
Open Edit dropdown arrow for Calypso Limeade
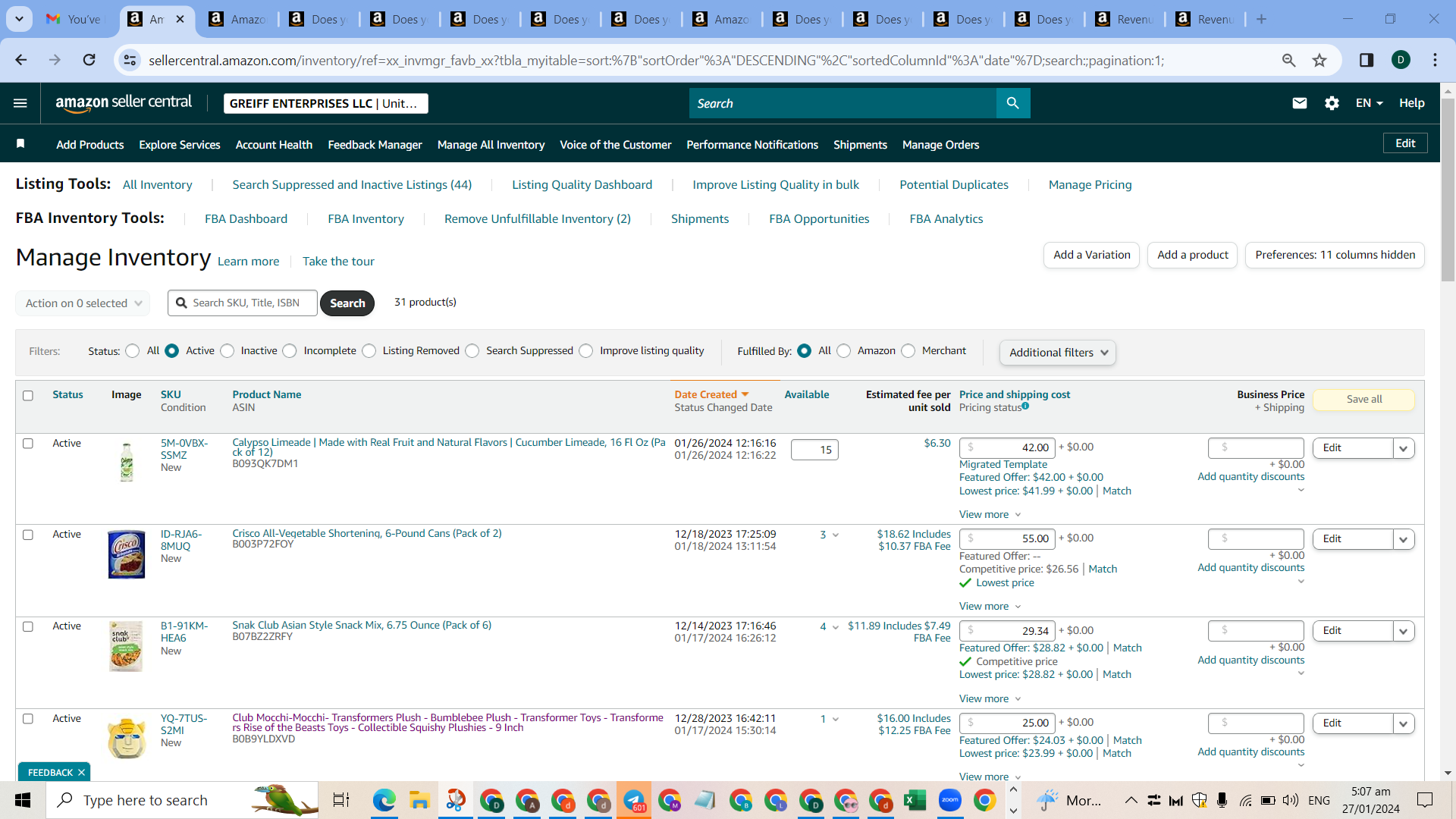[1404, 449]
